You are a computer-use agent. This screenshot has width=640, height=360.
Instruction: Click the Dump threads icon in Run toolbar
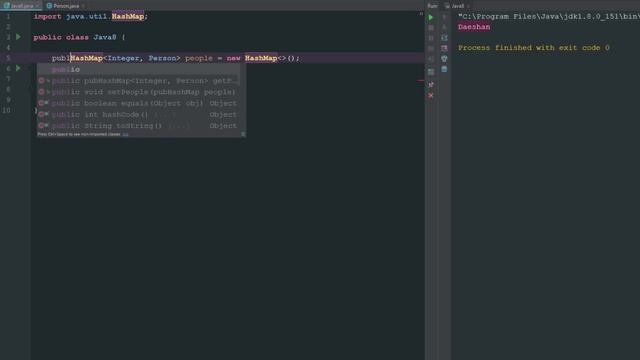point(431,49)
